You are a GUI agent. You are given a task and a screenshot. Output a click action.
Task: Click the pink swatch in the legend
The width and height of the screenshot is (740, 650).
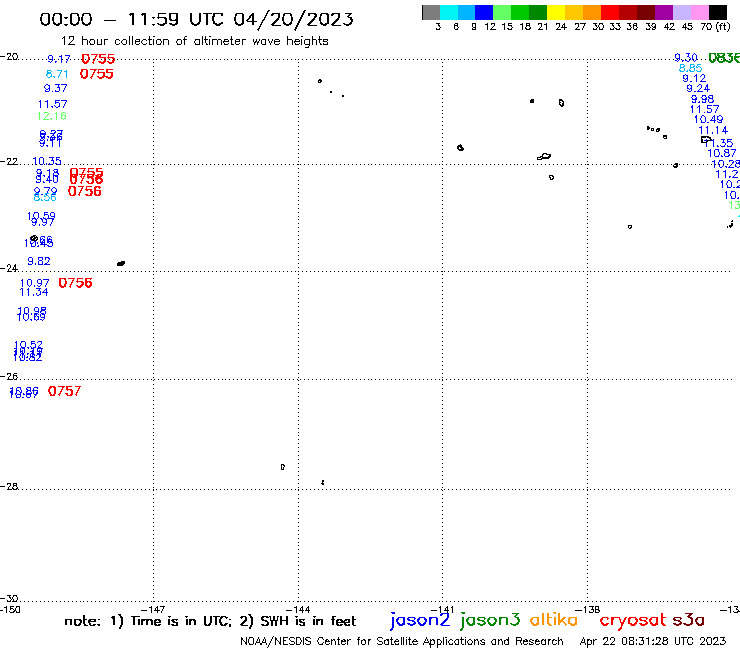coord(699,12)
